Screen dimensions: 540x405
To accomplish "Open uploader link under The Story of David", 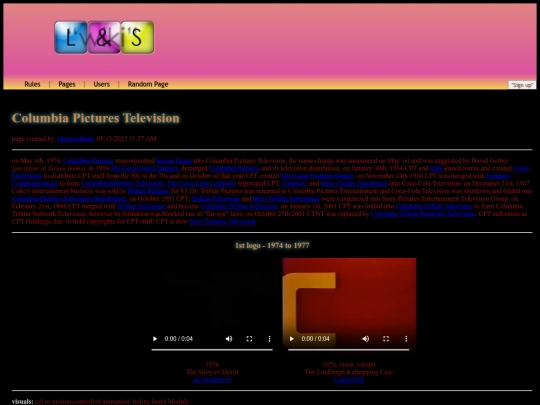I will tap(212, 380).
